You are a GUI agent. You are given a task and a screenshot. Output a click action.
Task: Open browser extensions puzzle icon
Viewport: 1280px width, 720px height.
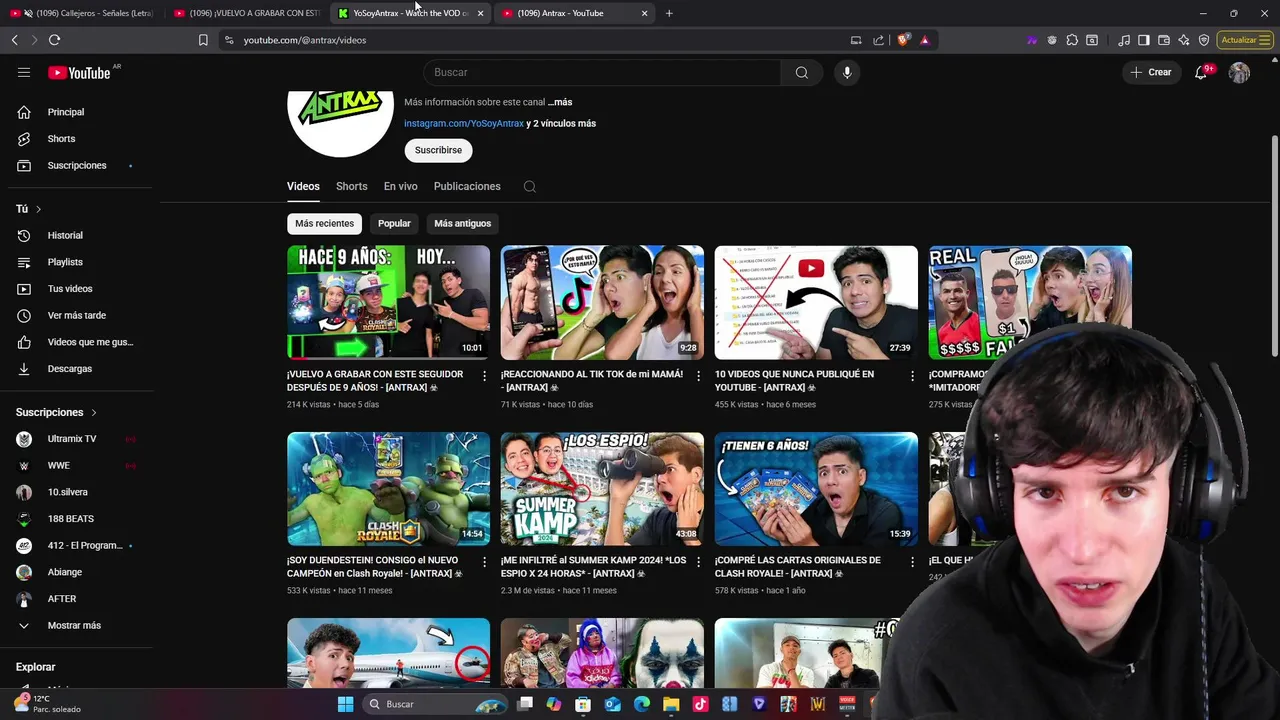[x=1072, y=40]
